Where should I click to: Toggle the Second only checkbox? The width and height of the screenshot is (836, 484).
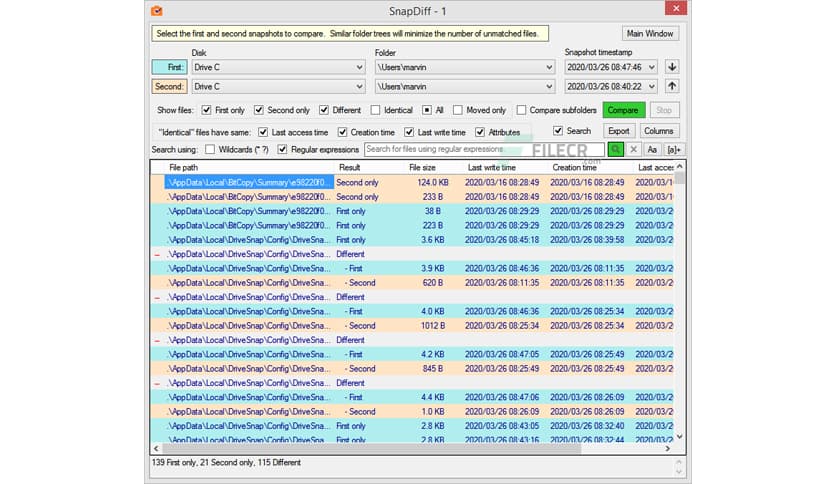coord(259,110)
